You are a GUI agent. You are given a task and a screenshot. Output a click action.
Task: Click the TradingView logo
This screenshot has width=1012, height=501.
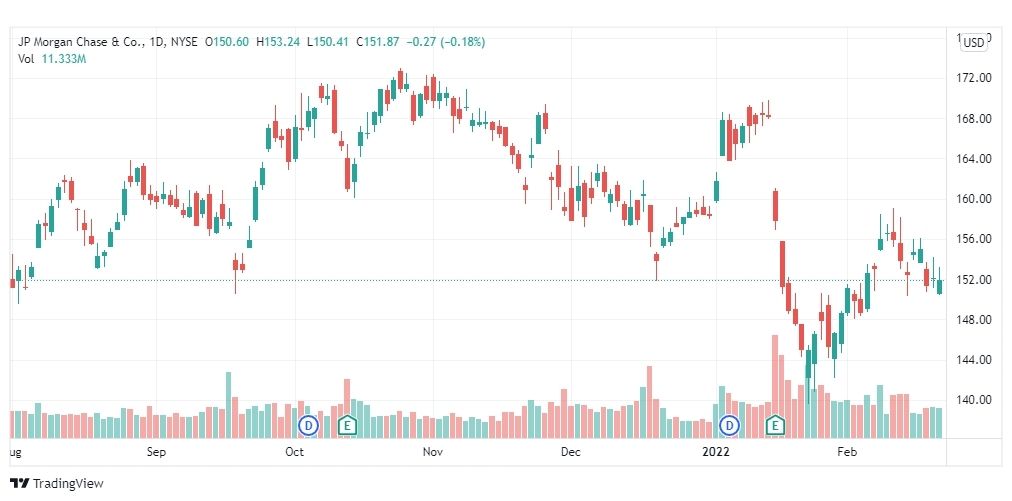click(57, 483)
